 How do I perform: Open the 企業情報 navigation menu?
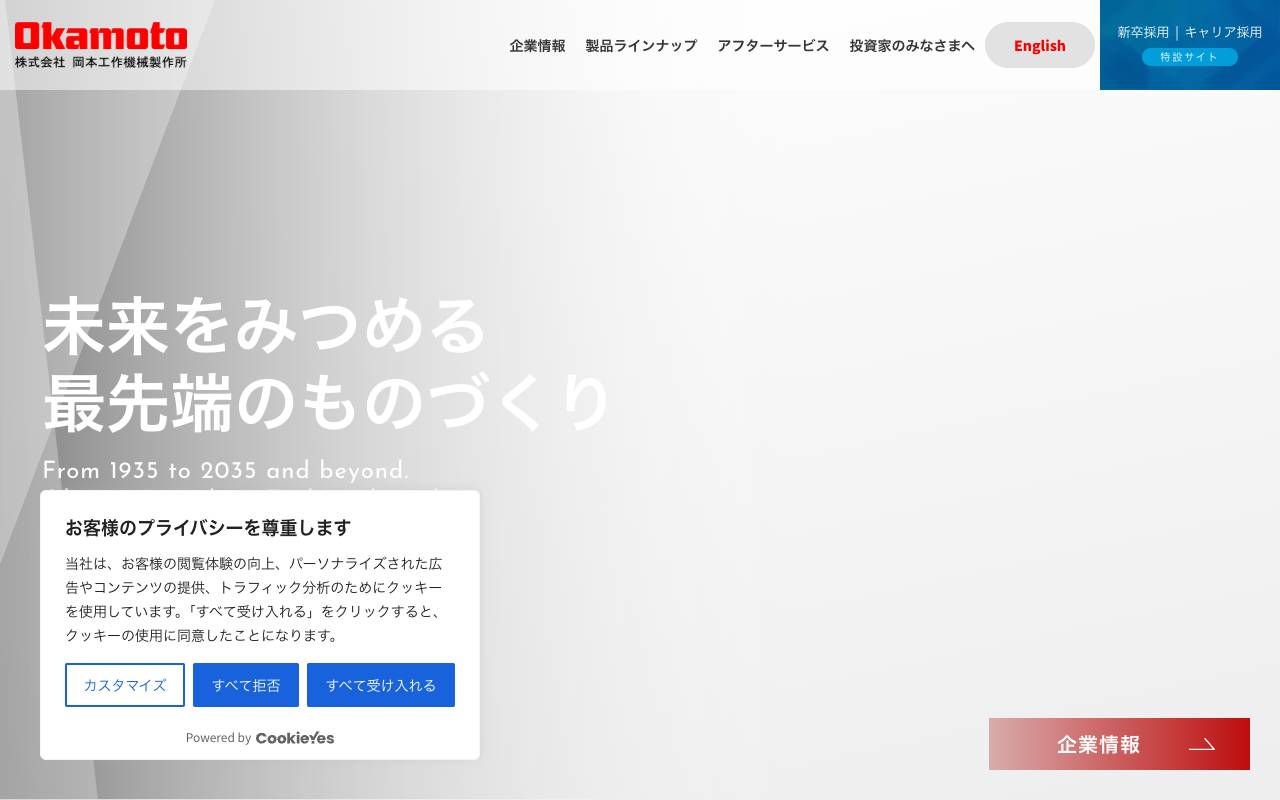tap(537, 45)
